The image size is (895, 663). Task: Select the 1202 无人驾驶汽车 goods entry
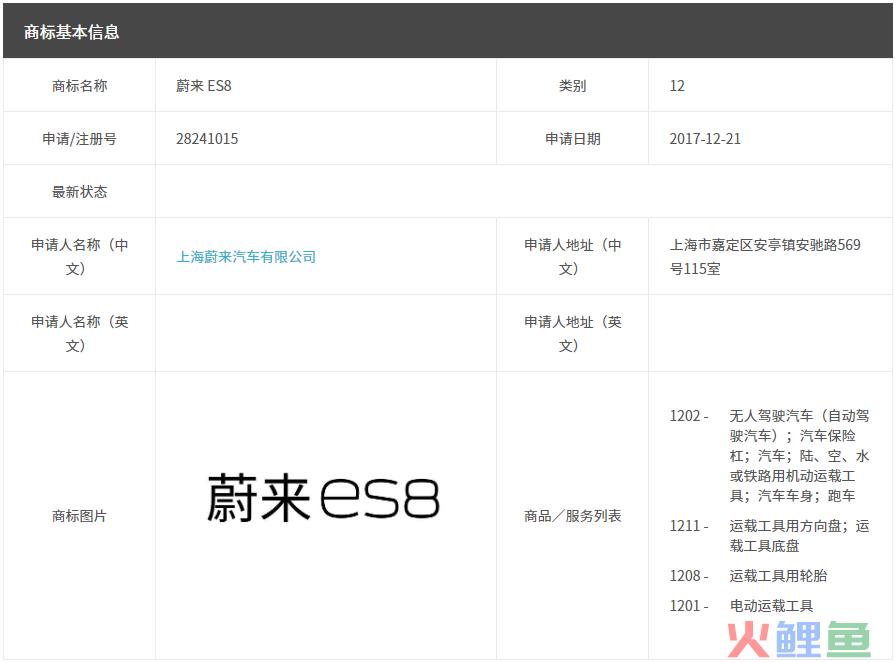pos(769,455)
